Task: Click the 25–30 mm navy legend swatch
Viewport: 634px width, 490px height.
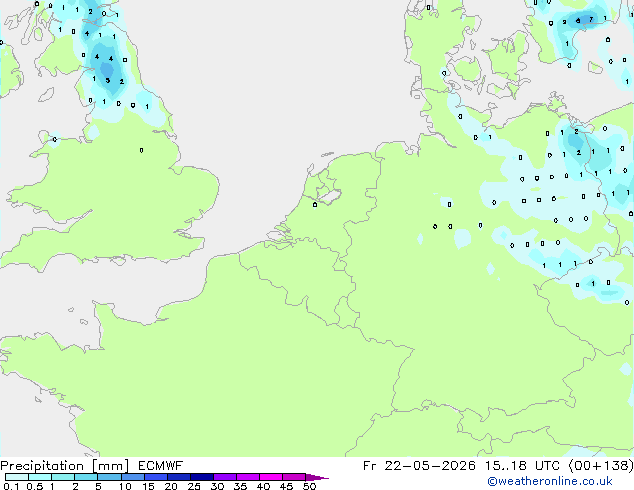Action: 201,477
